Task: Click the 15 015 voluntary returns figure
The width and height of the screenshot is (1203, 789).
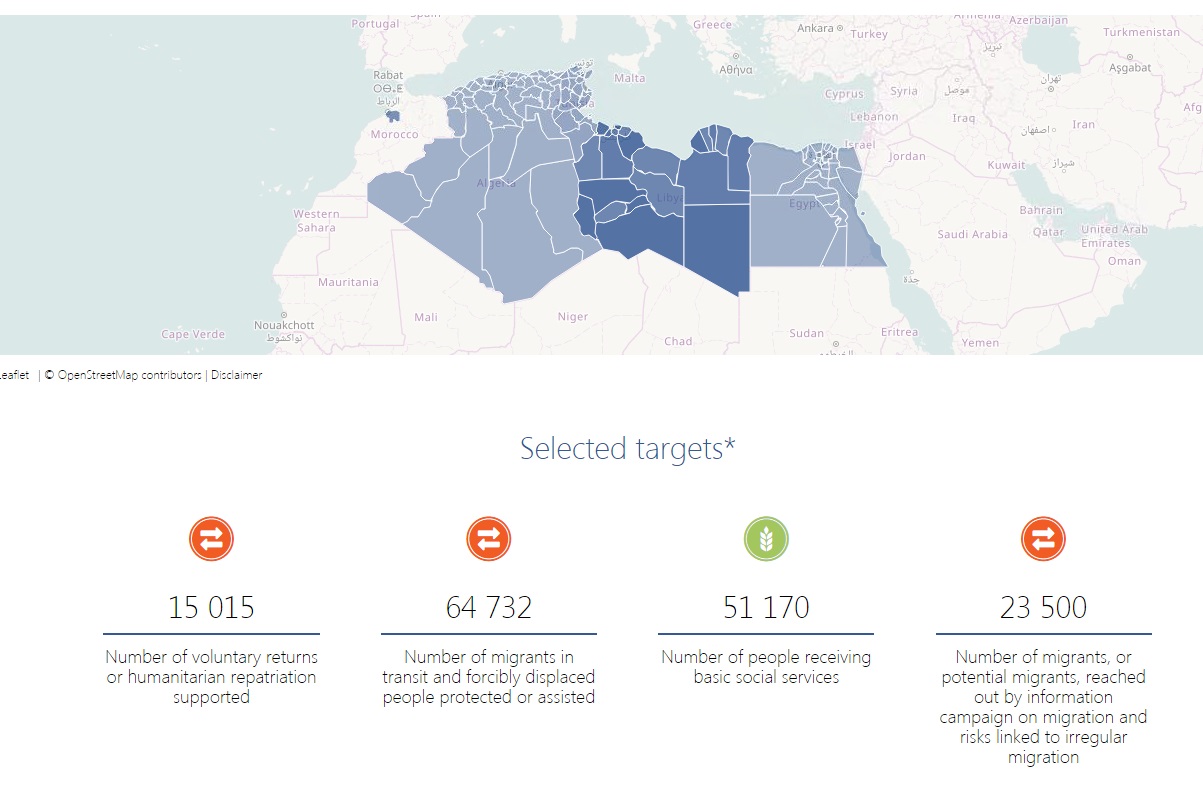Action: point(211,607)
